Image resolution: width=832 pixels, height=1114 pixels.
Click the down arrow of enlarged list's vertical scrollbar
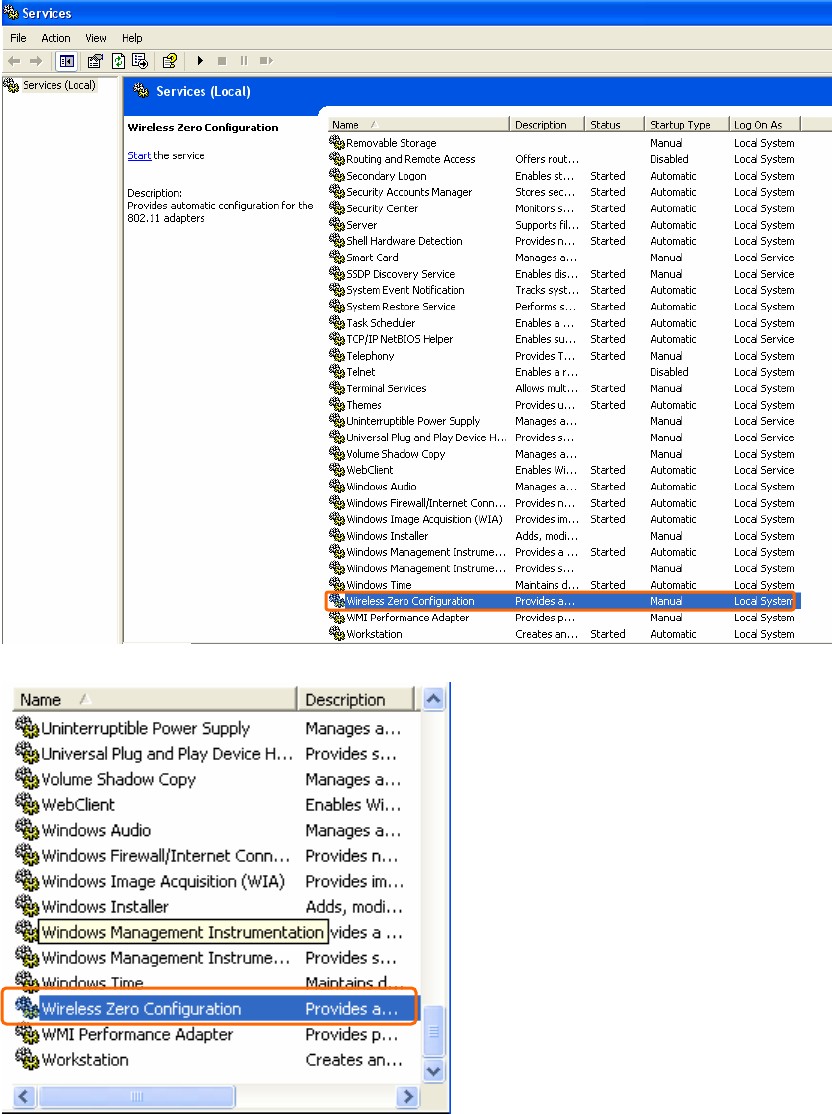point(433,1071)
